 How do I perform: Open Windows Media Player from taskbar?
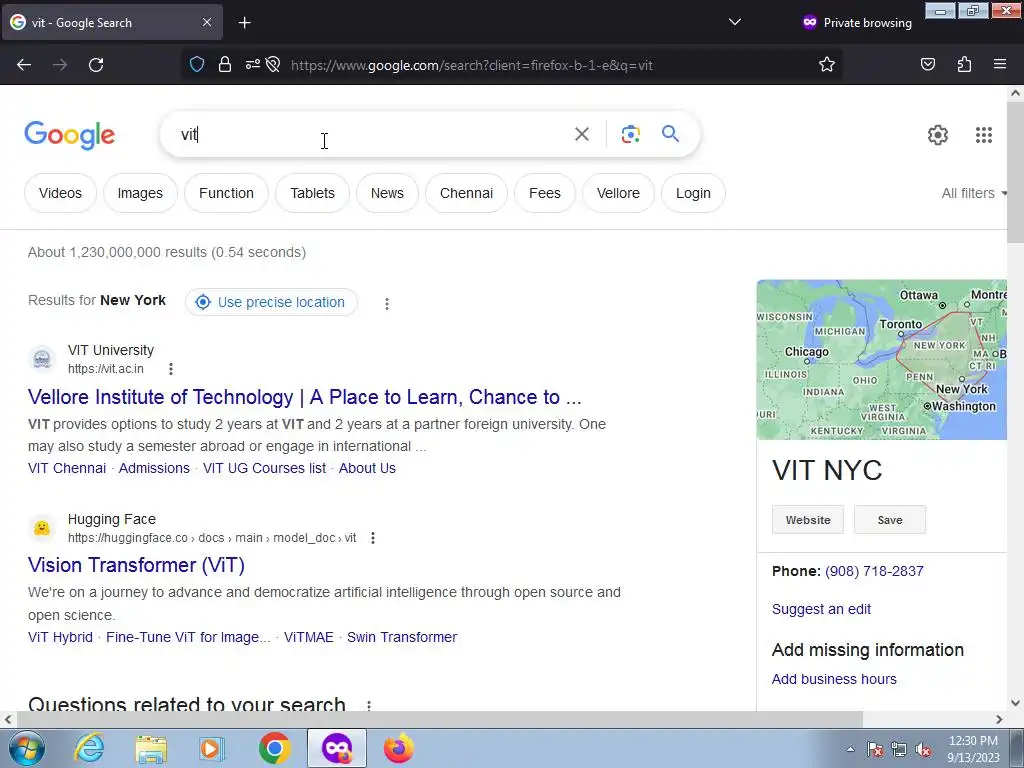(211, 748)
